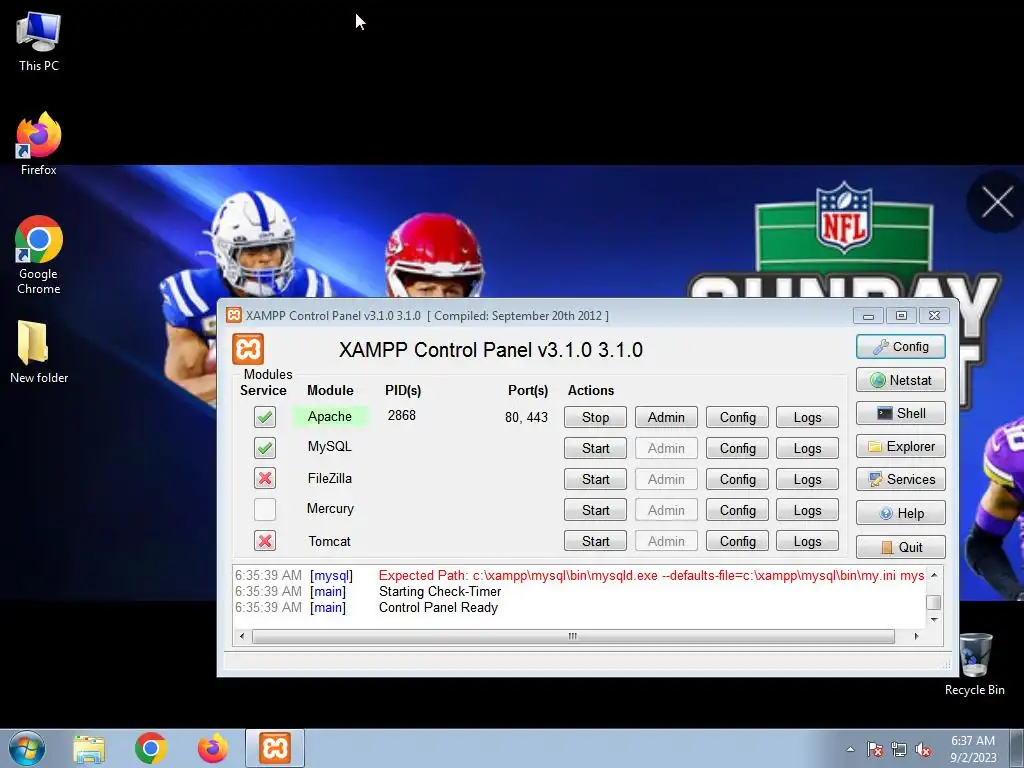The image size is (1024, 768).
Task: Start the FileZilla module
Action: [595, 479]
